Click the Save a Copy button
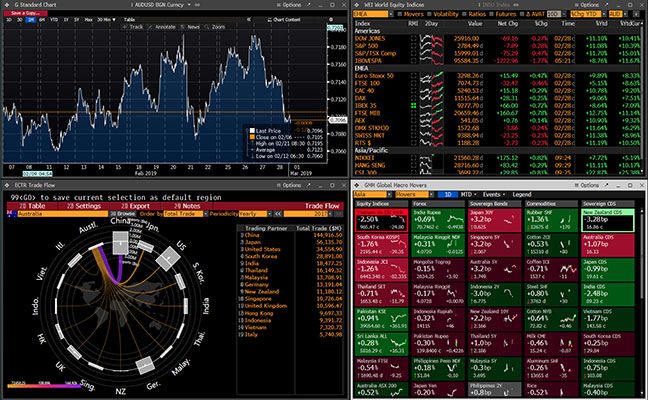Screen dimensions: 648x400 [x=25, y=13]
